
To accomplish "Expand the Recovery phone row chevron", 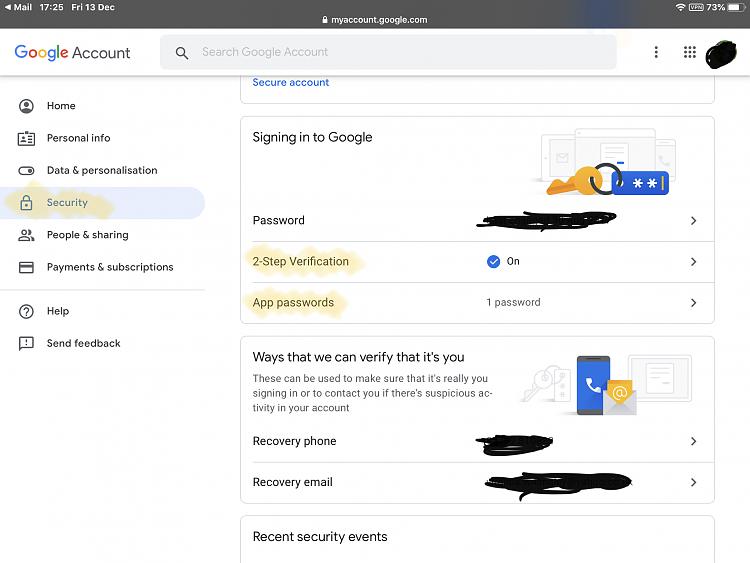I will click(x=693, y=441).
